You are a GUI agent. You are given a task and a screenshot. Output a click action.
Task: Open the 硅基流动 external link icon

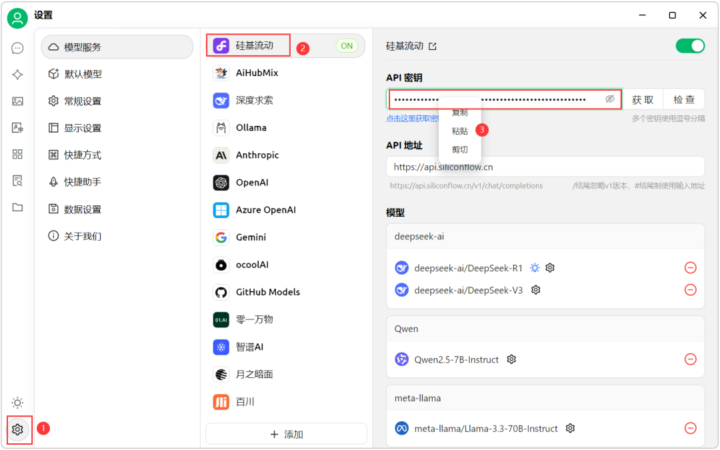point(433,46)
